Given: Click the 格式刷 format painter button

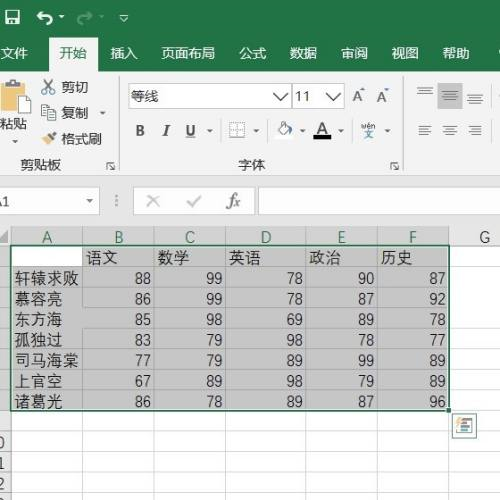Looking at the screenshot, I should pos(71,139).
